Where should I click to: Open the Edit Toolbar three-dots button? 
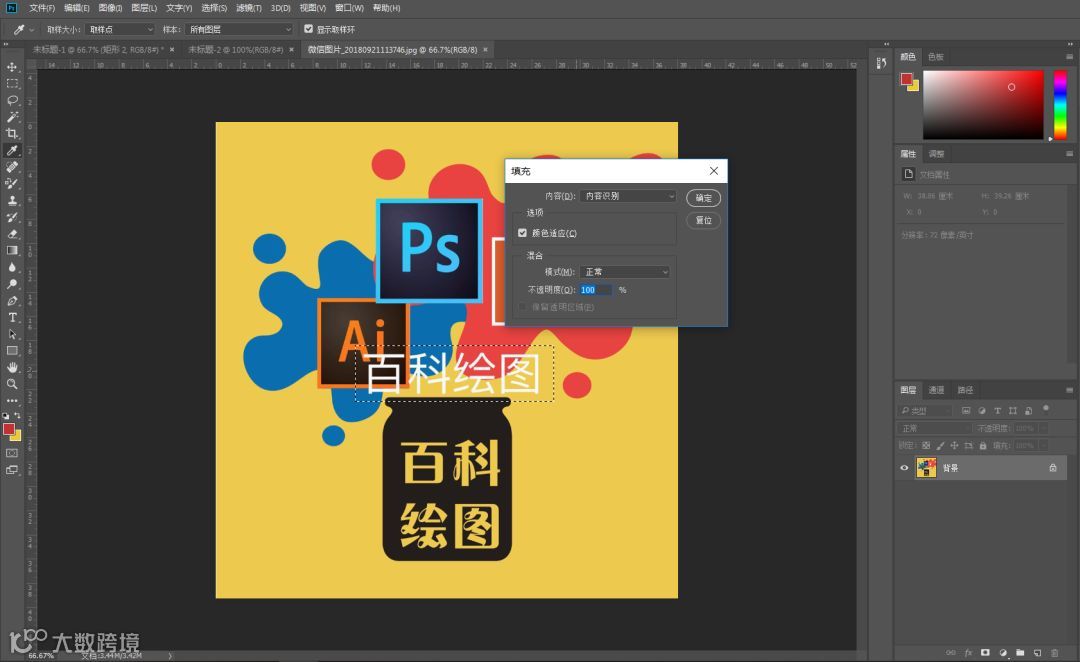[x=12, y=400]
